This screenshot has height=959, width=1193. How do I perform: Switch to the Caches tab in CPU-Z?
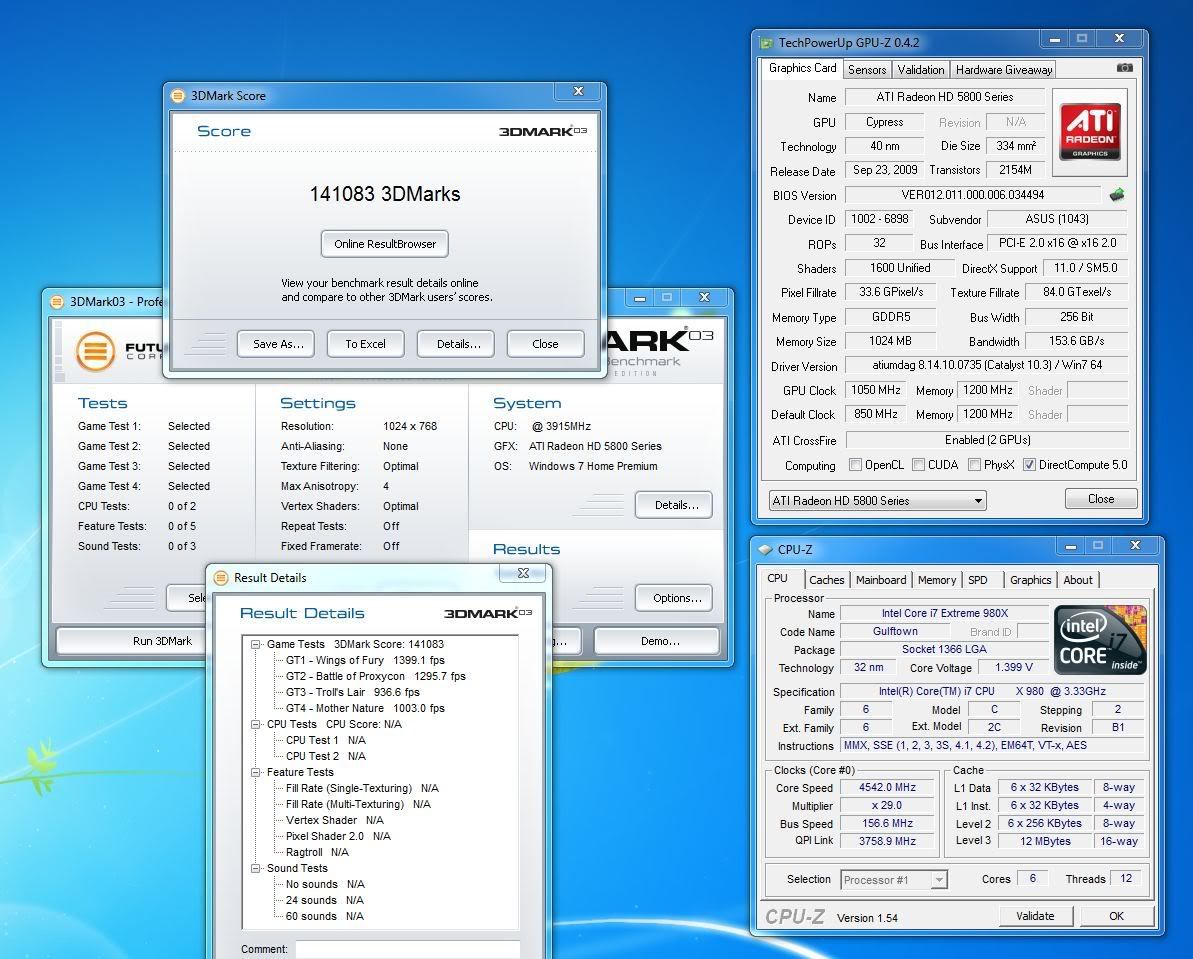click(827, 580)
